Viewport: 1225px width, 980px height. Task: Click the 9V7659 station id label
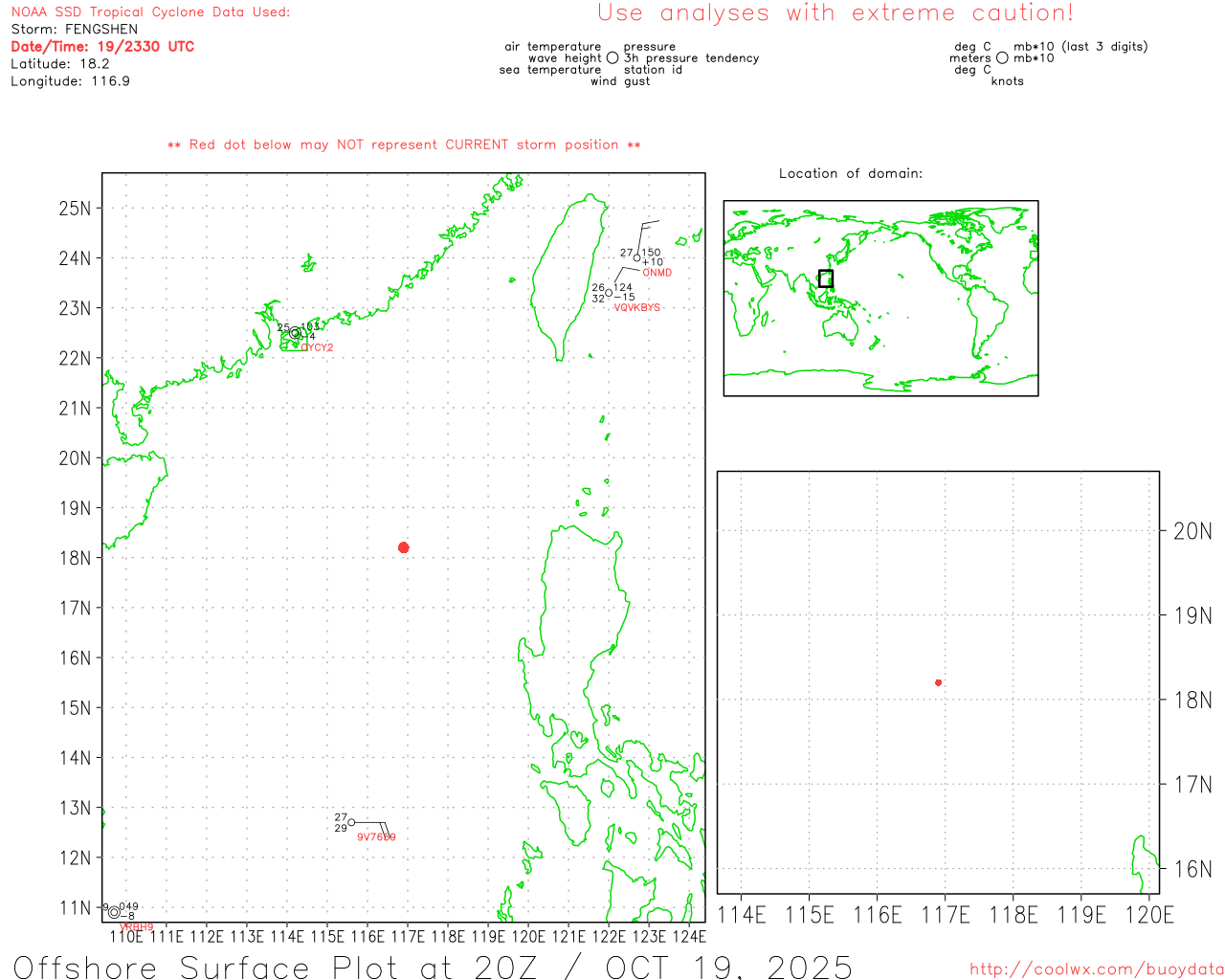click(376, 837)
